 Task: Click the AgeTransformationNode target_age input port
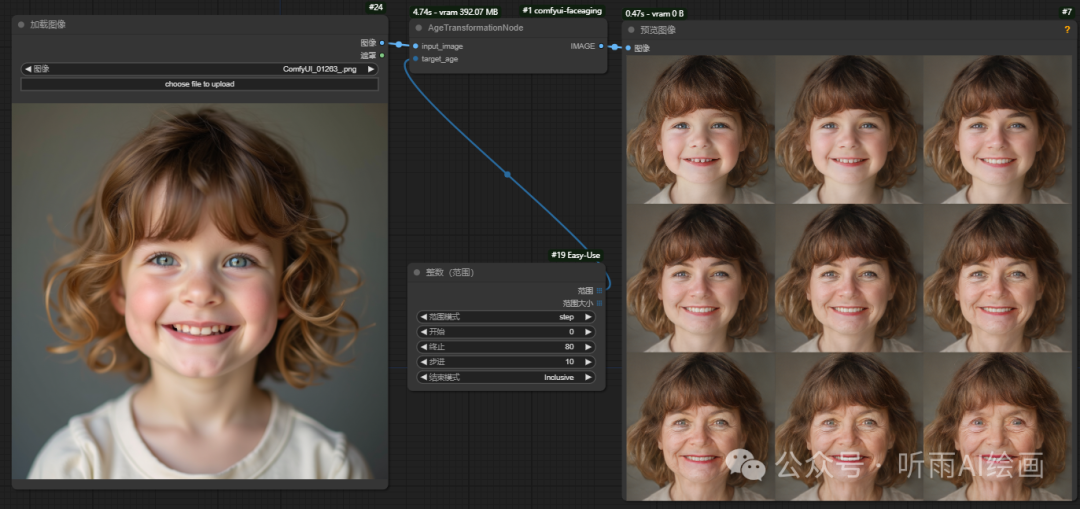[415, 59]
